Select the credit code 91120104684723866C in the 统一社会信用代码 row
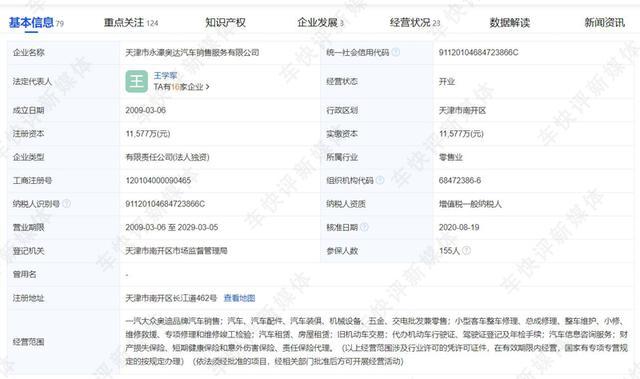 click(x=478, y=53)
